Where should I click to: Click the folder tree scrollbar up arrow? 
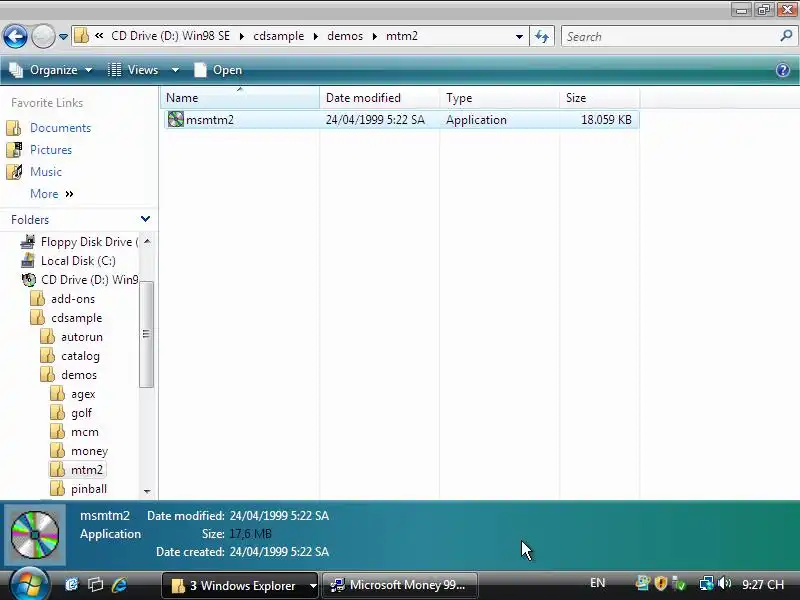pyautogui.click(x=147, y=241)
